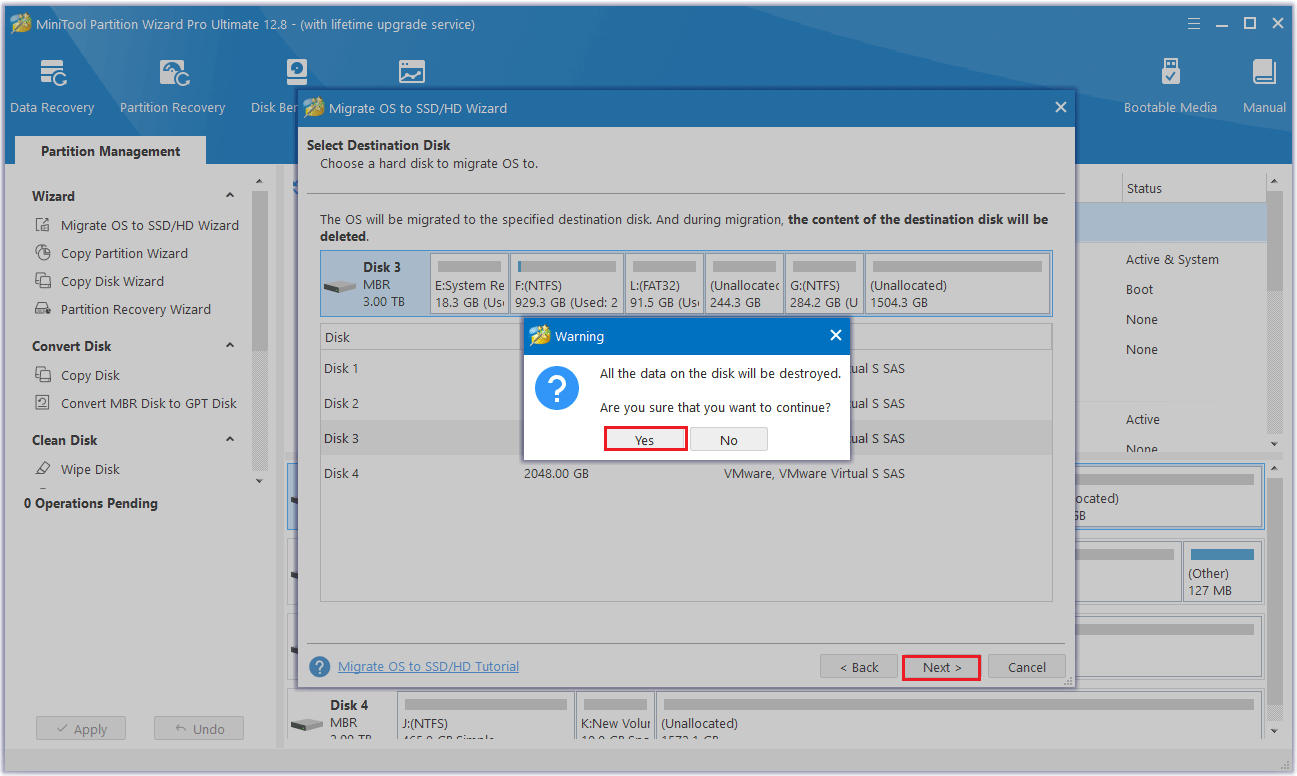Image resolution: width=1297 pixels, height=776 pixels.
Task: Choose No in the Warning dialog
Action: 729,440
